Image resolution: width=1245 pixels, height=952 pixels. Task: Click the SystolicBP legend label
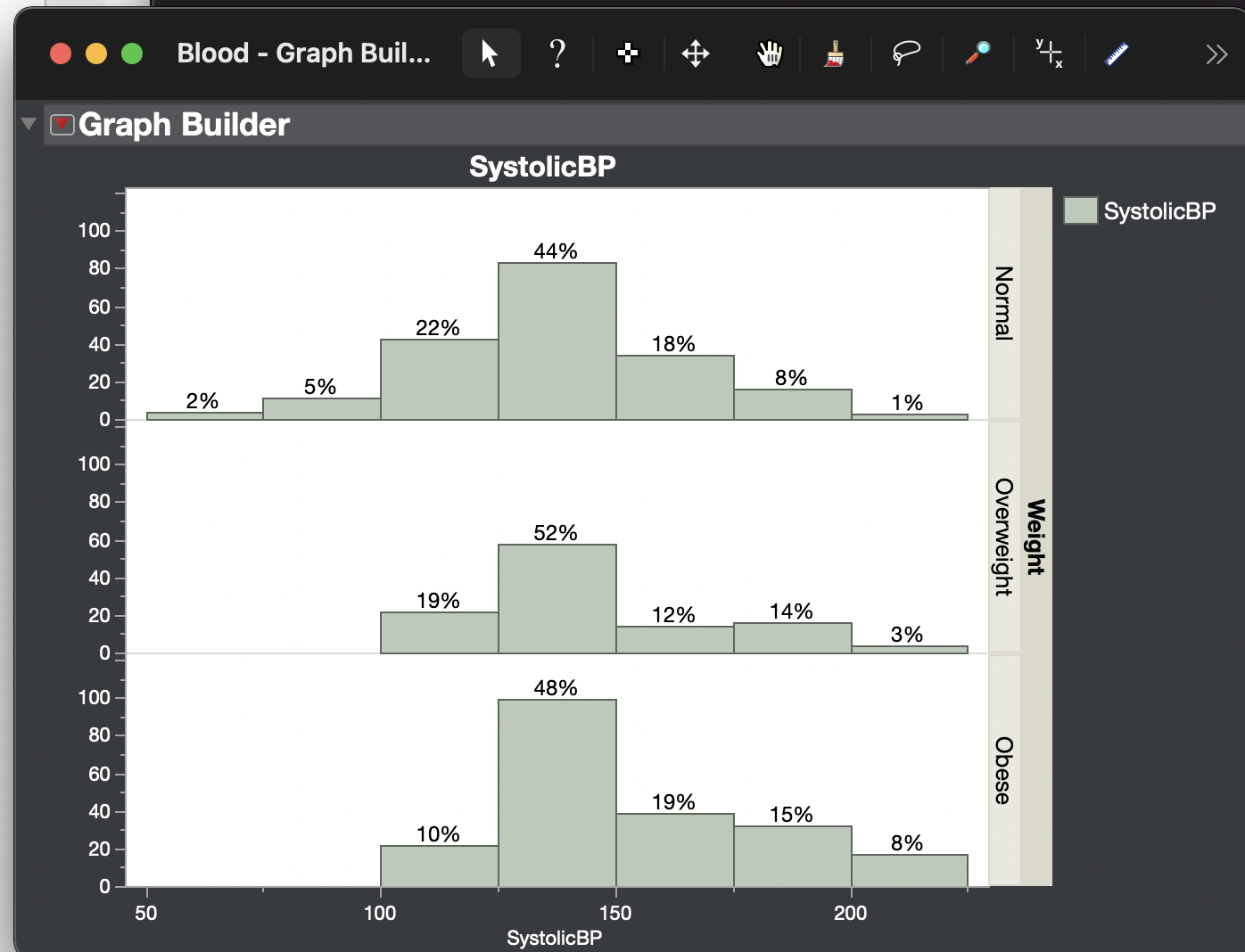click(x=1159, y=211)
